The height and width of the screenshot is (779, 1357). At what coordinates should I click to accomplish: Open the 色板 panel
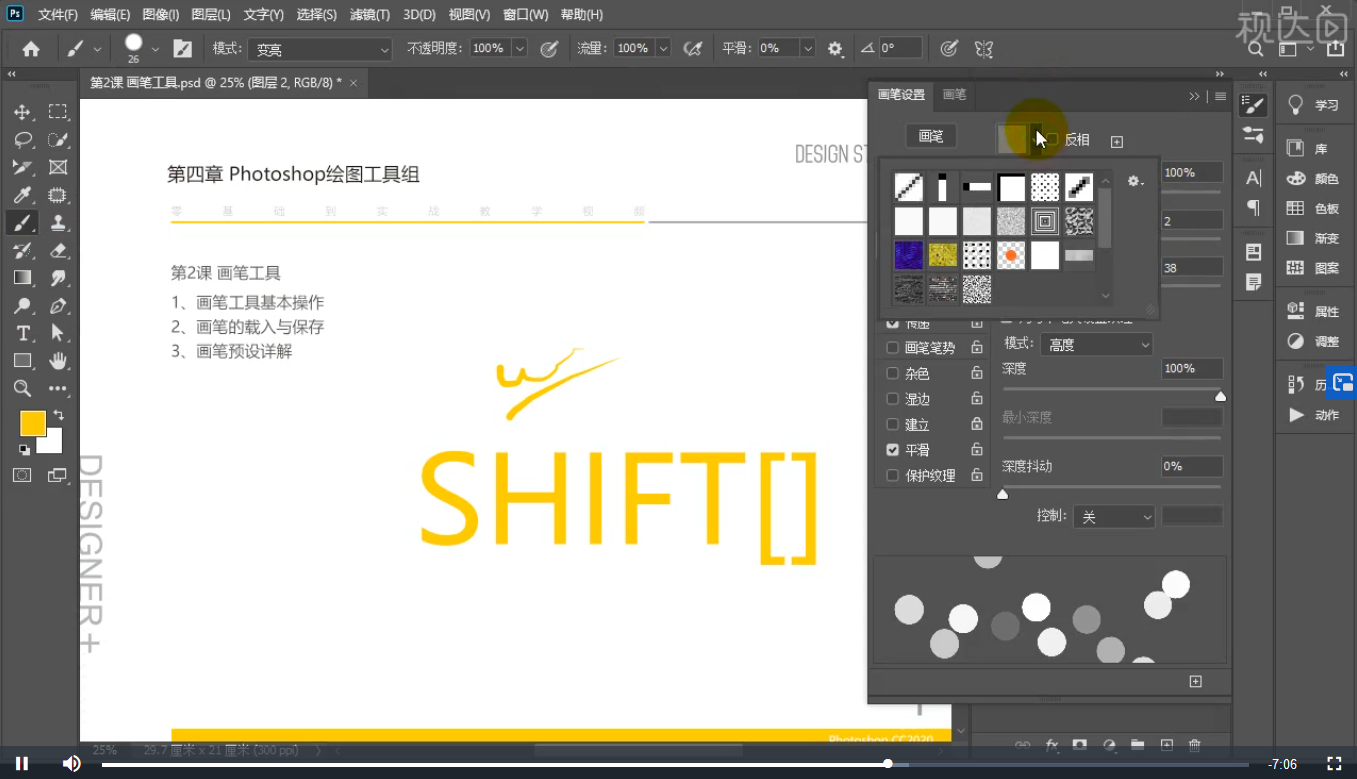click(x=1314, y=208)
